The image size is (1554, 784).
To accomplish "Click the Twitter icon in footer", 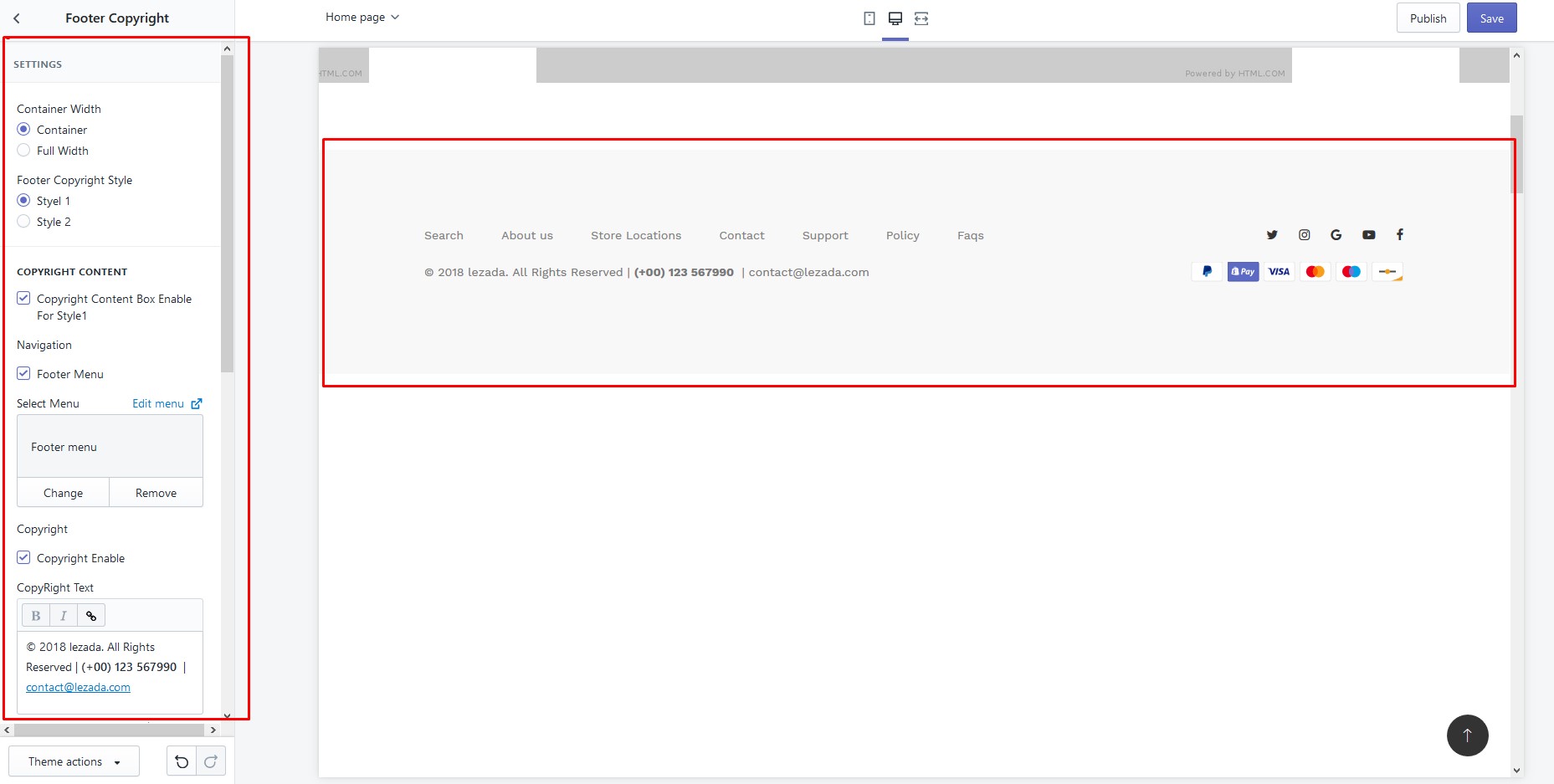I will coord(1272,235).
